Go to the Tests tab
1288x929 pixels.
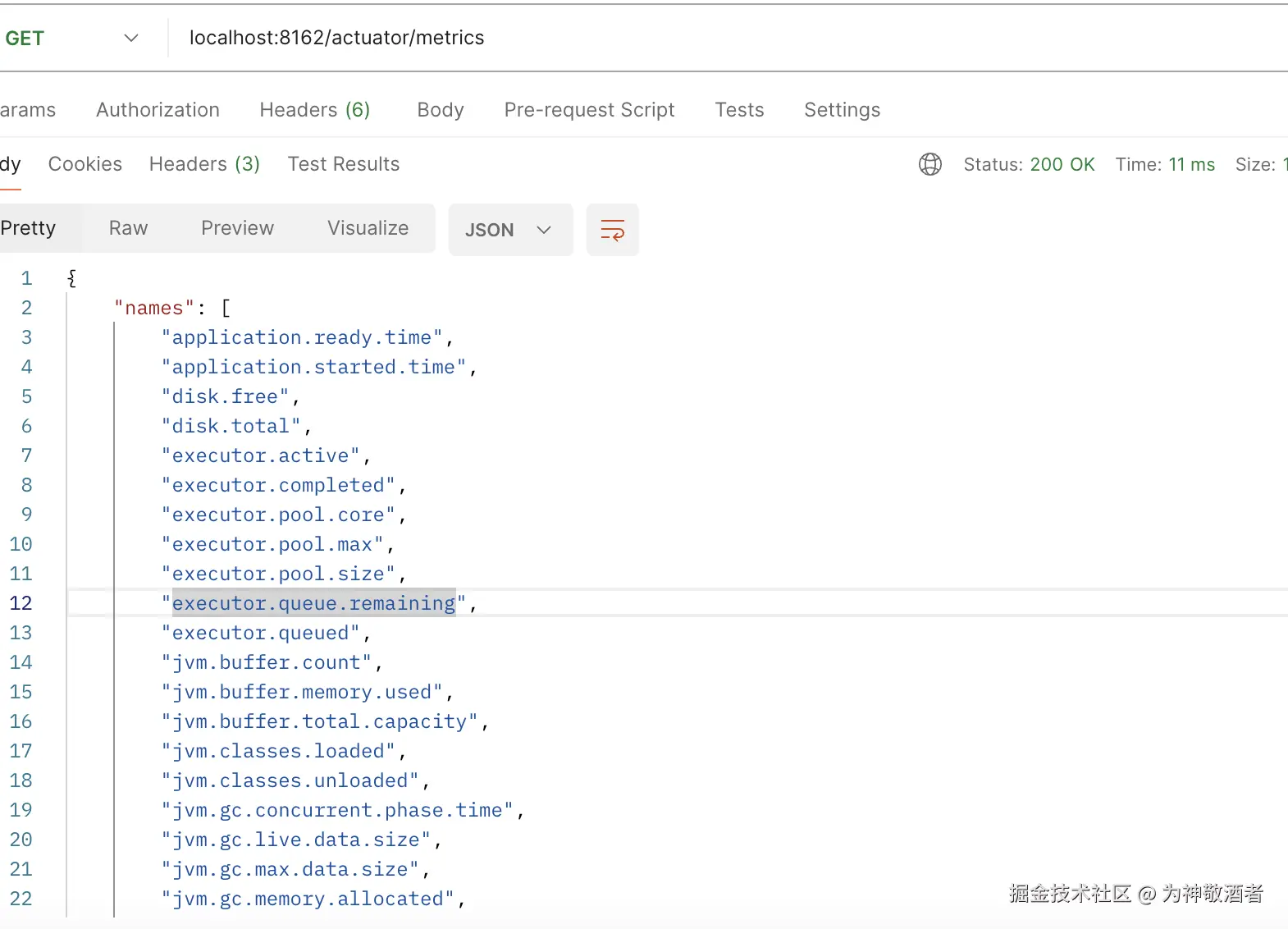[x=739, y=110]
